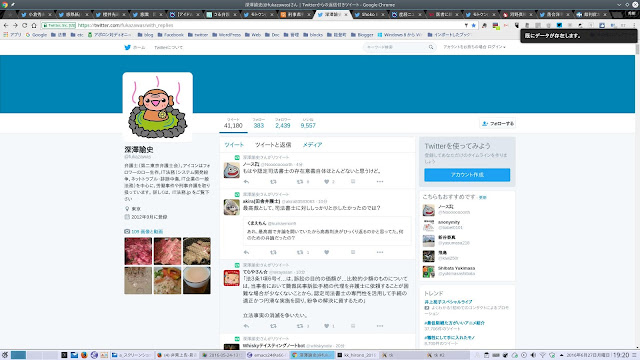Click the volume icon in system tray
Screen dimensions: 640x360
pos(533,355)
